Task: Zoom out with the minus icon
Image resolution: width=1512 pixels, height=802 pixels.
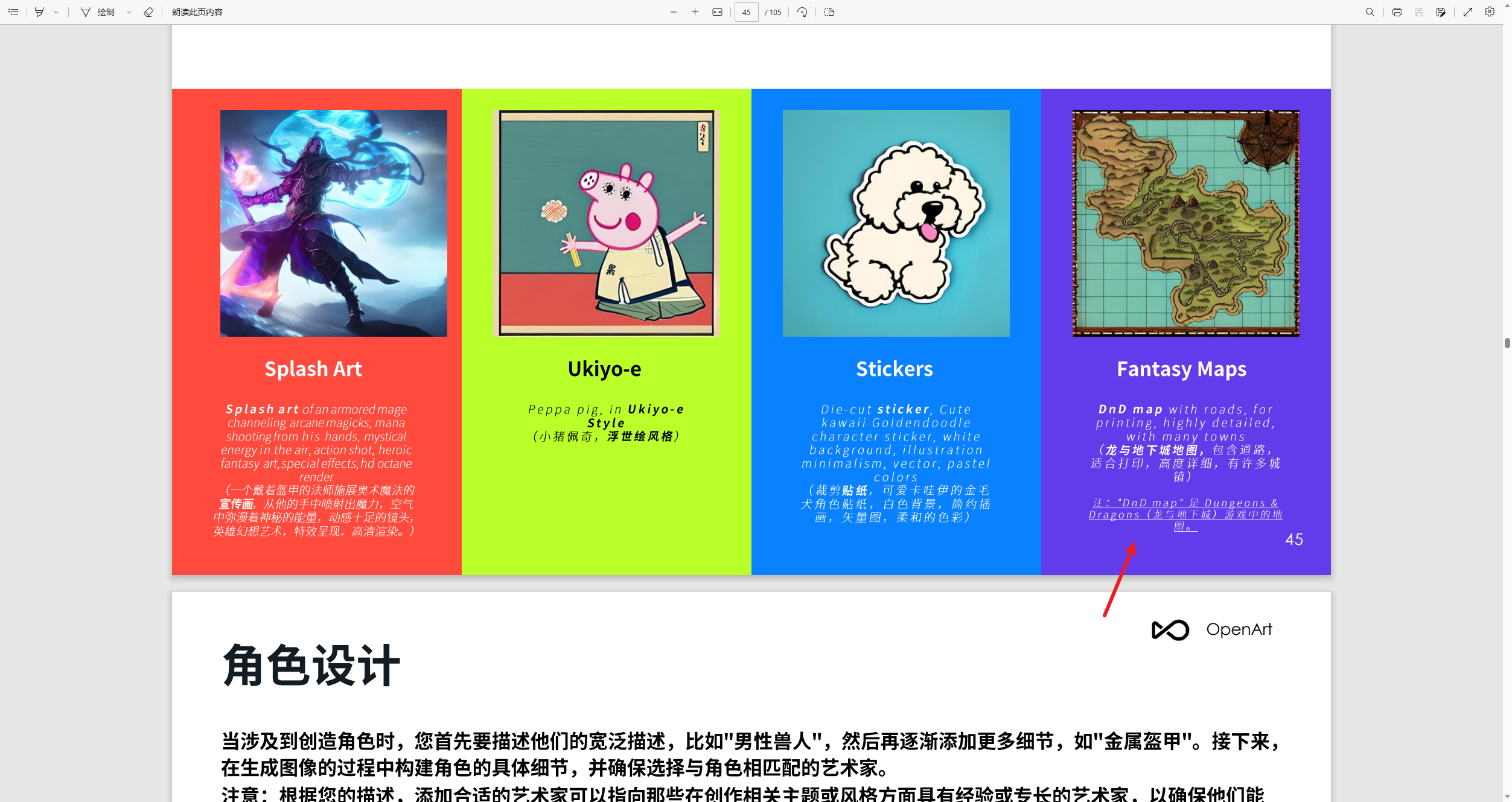Action: tap(674, 12)
